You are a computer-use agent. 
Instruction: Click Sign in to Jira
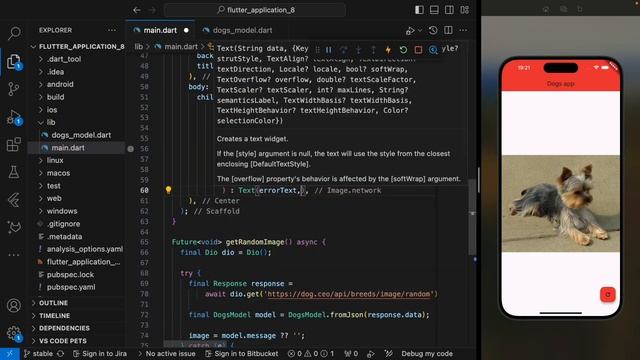pyautogui.click(x=100, y=353)
